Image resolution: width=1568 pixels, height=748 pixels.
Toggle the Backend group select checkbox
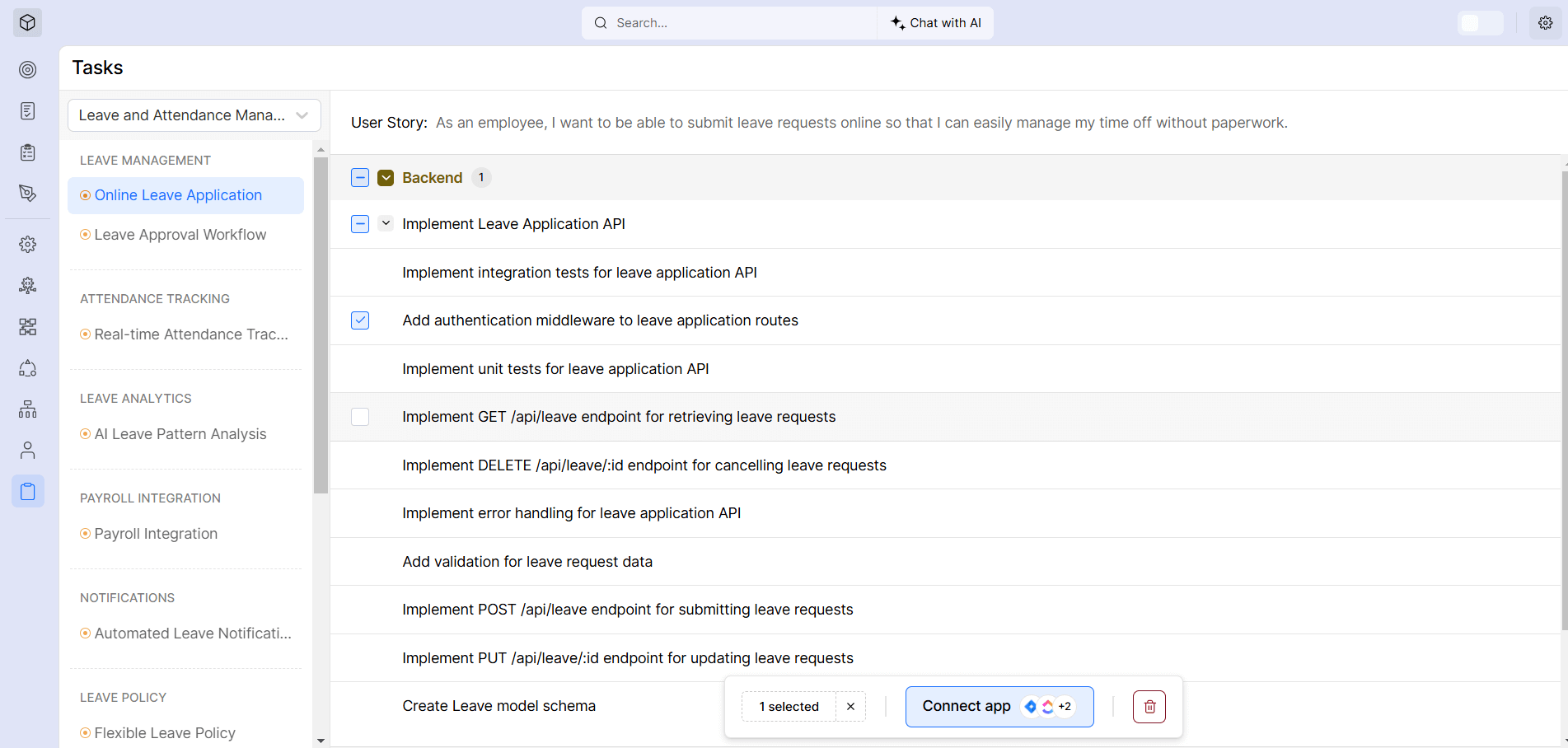click(360, 178)
